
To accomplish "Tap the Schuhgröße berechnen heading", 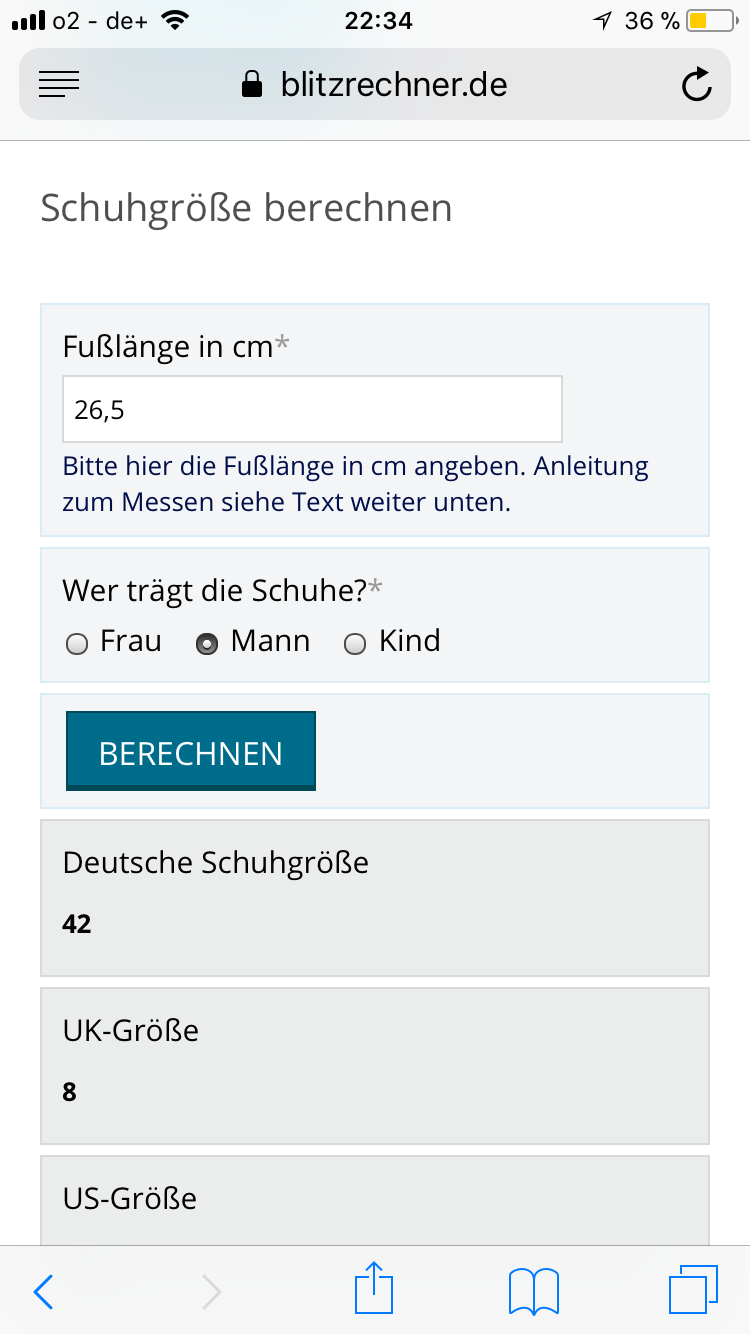I will tap(246, 209).
